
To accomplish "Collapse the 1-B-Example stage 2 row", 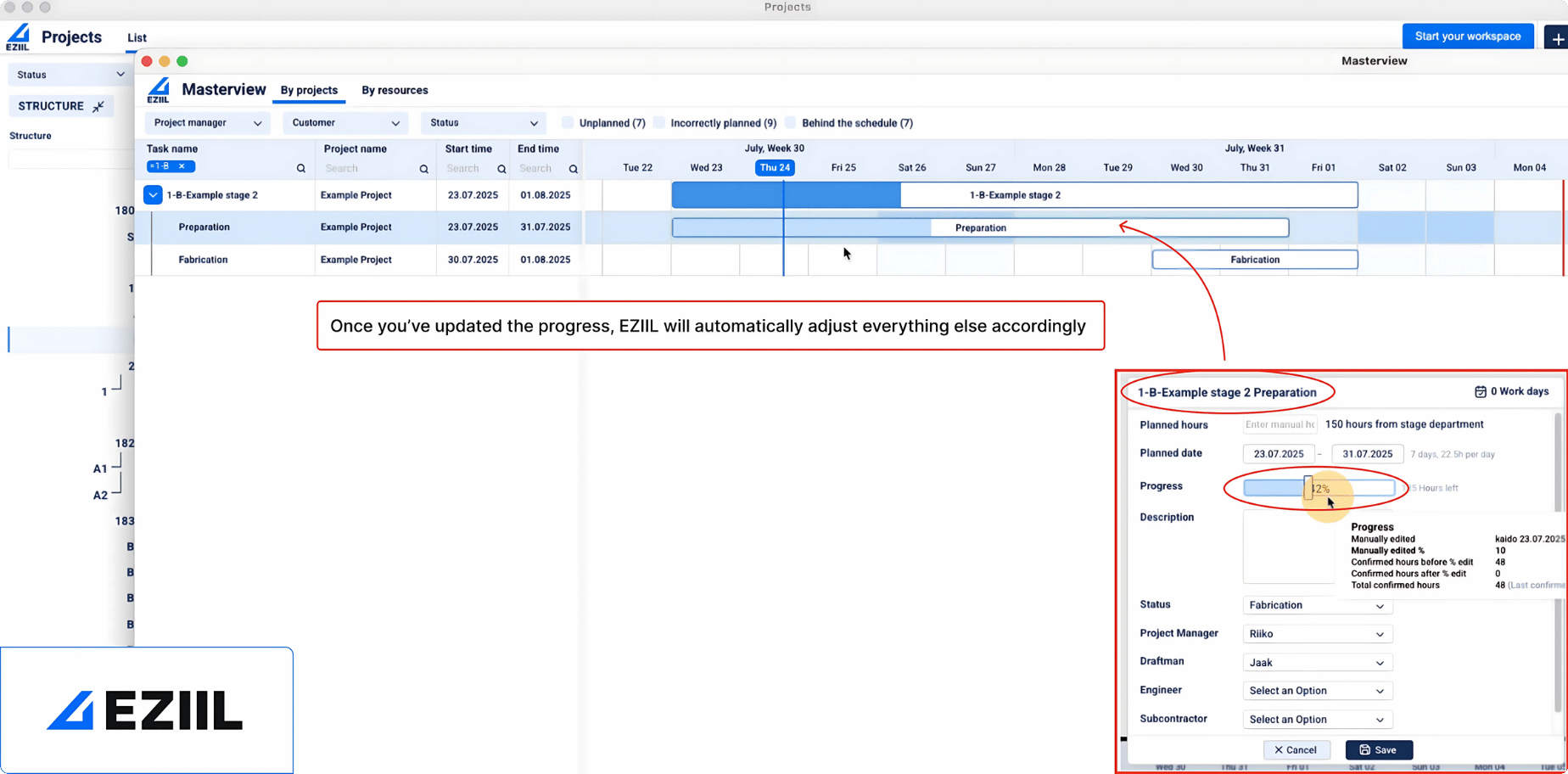I will point(153,195).
